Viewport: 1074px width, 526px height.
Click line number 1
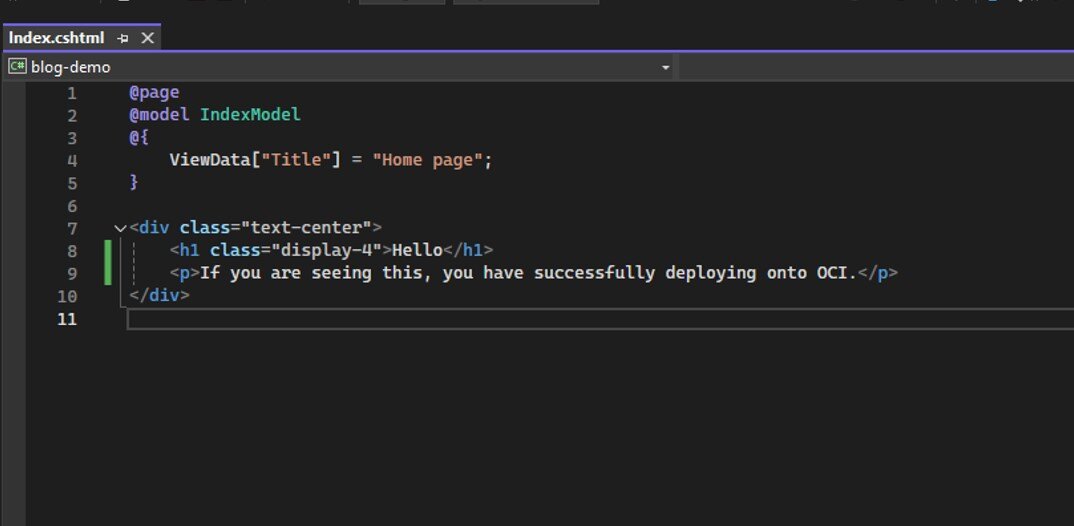coord(72,92)
